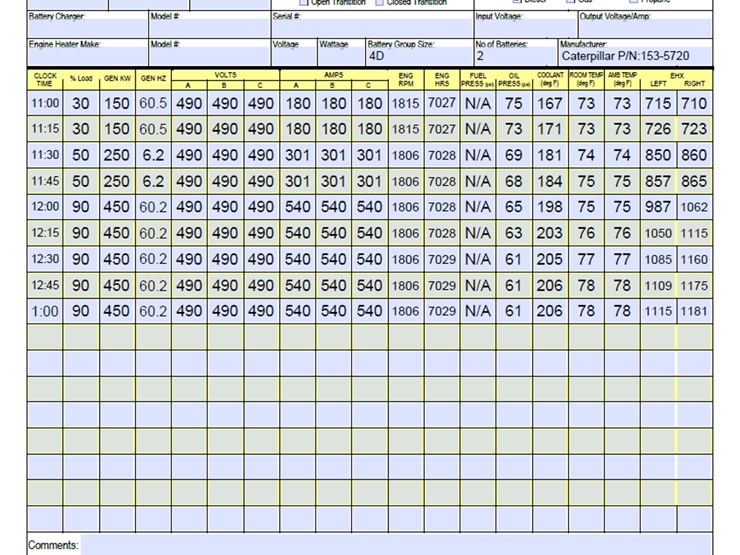
Task: Select GEN HZ cell in 11:30 row
Action: (153, 155)
